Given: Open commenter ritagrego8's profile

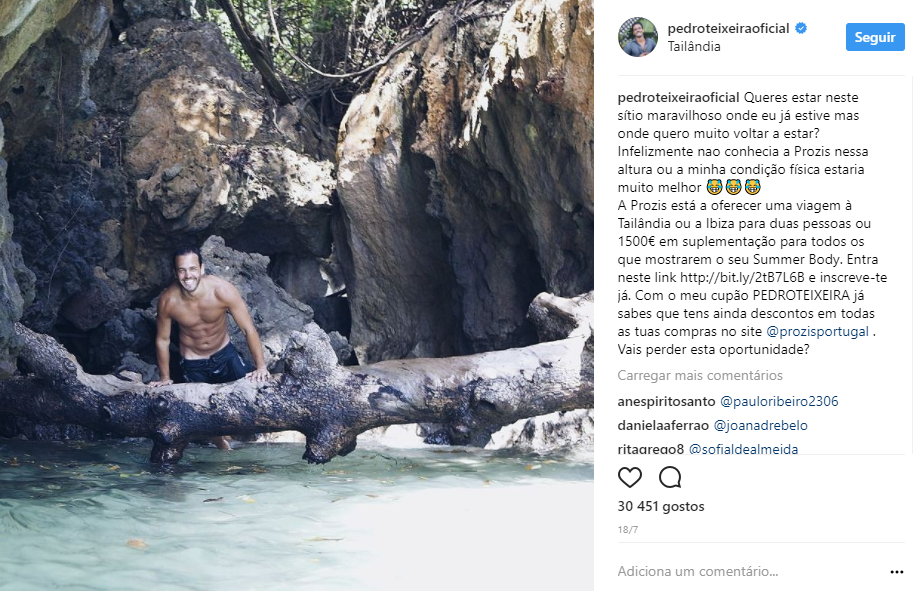Looking at the screenshot, I should point(651,449).
